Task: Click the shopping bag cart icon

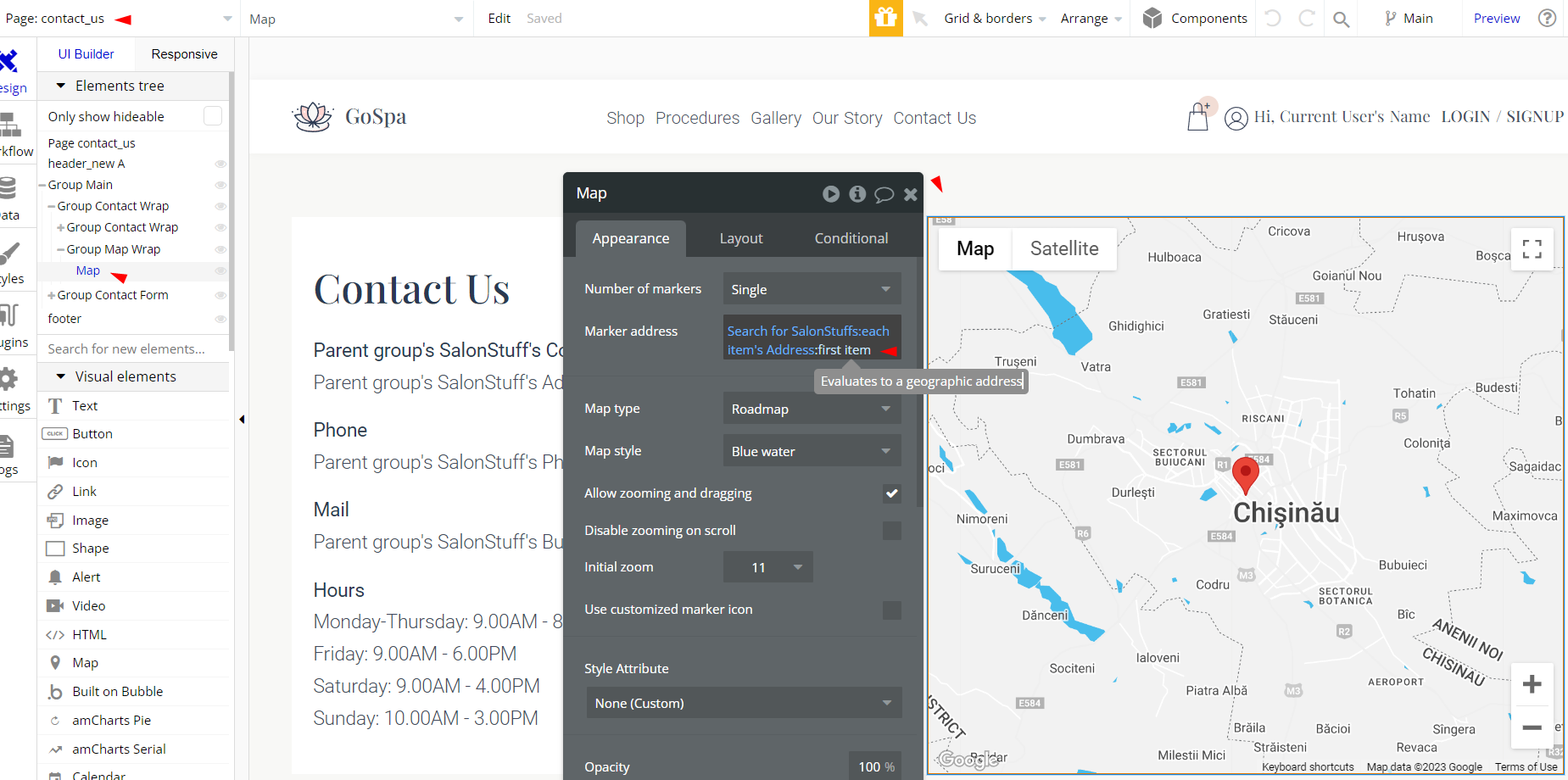Action: pyautogui.click(x=1197, y=117)
